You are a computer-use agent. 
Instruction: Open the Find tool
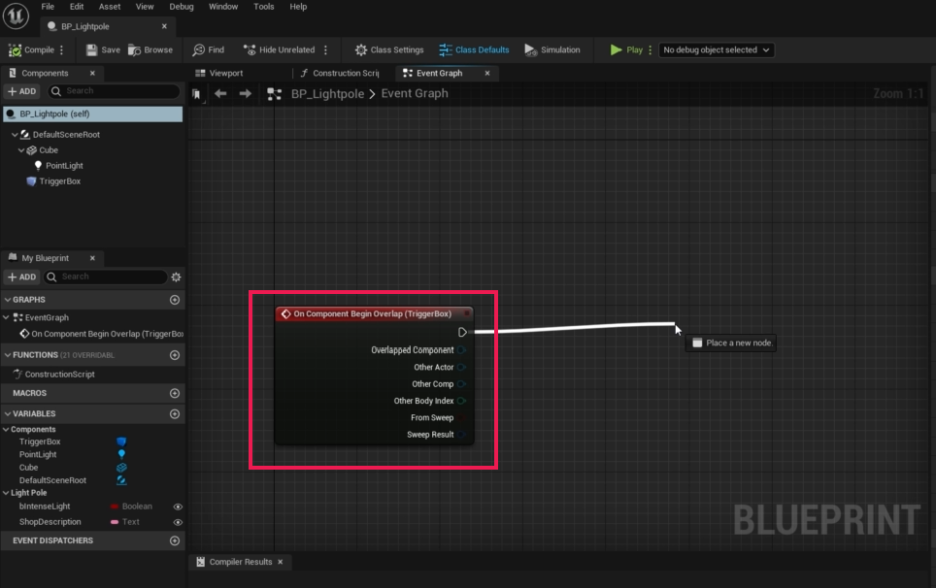click(208, 50)
